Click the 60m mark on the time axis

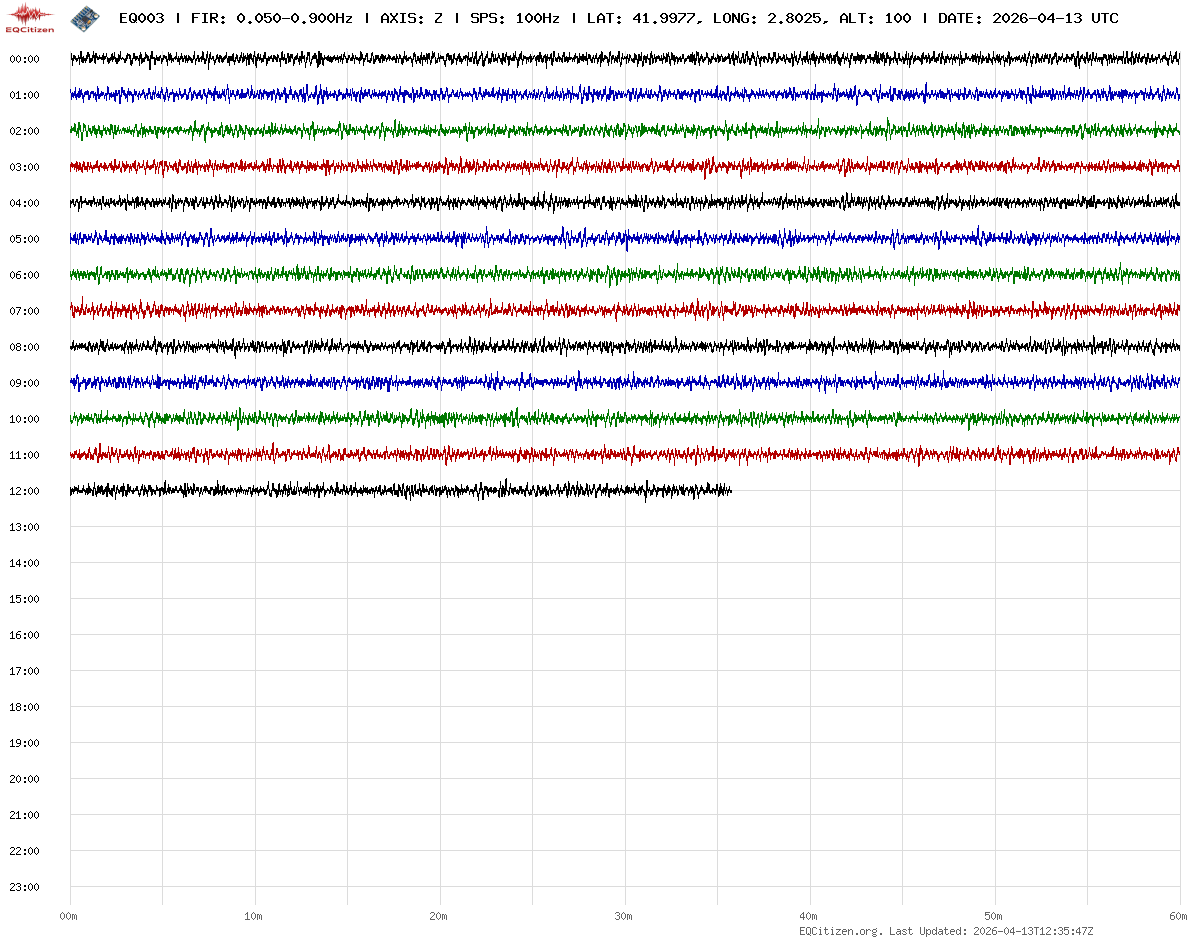click(1178, 916)
